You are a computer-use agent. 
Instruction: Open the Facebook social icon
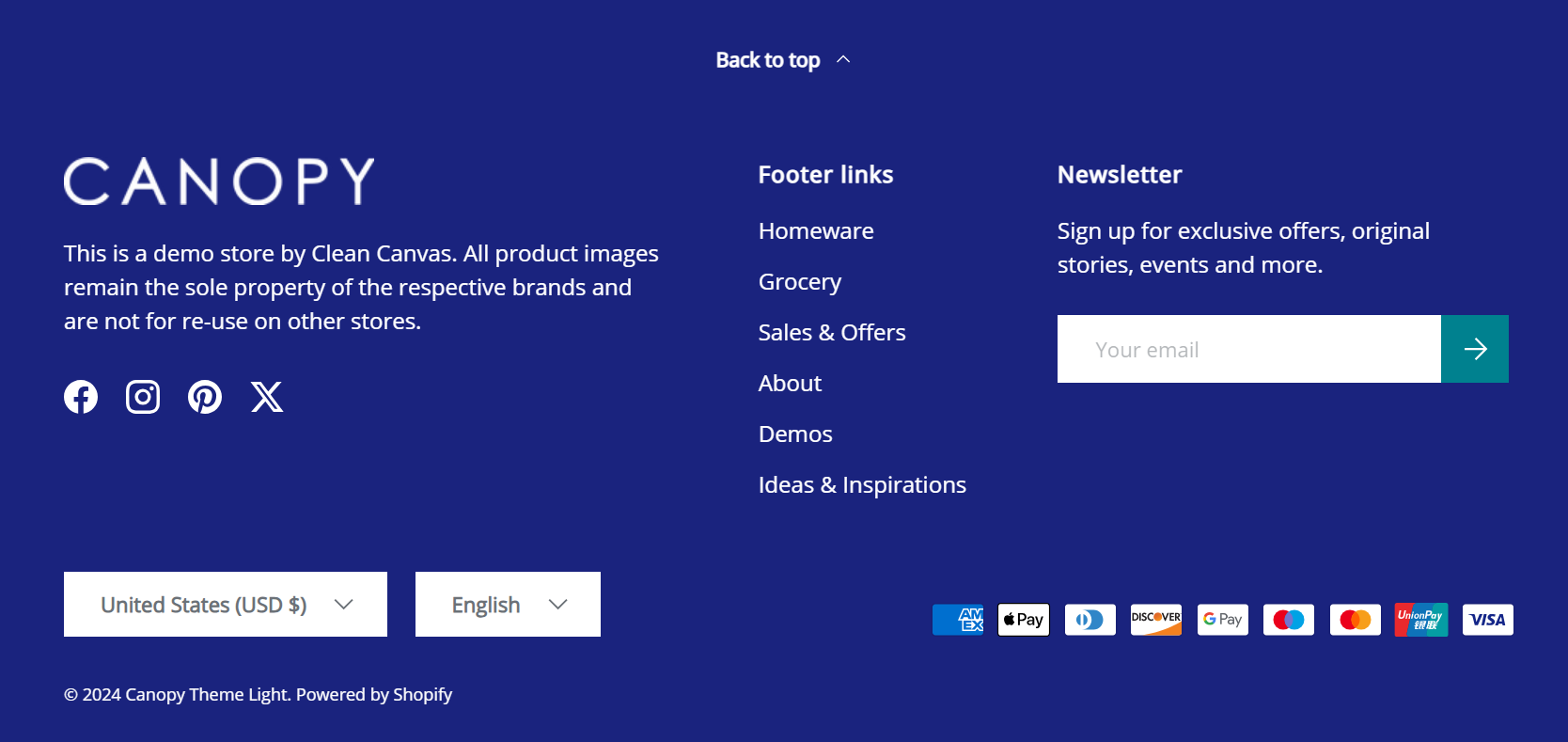(81, 397)
